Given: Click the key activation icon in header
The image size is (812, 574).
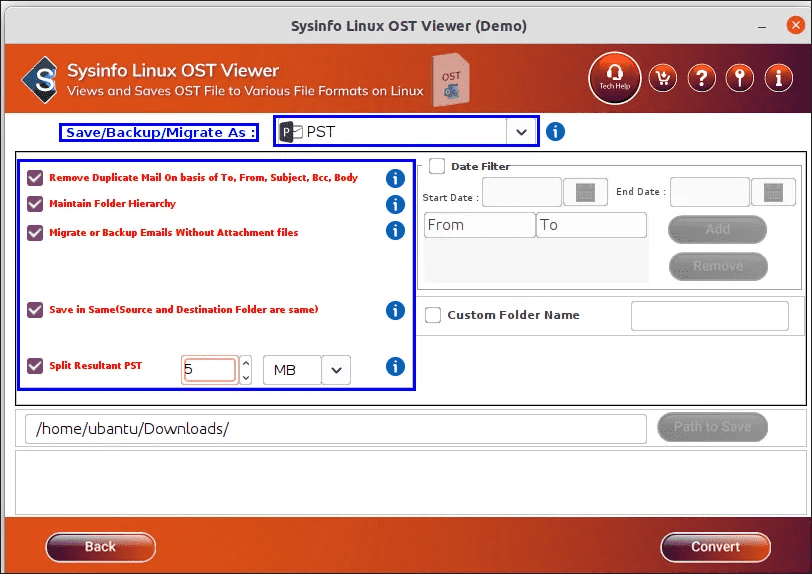Looking at the screenshot, I should point(740,78).
